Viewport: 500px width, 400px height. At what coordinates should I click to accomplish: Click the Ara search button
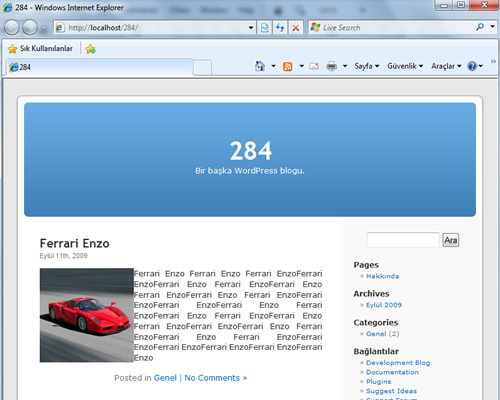coord(451,240)
